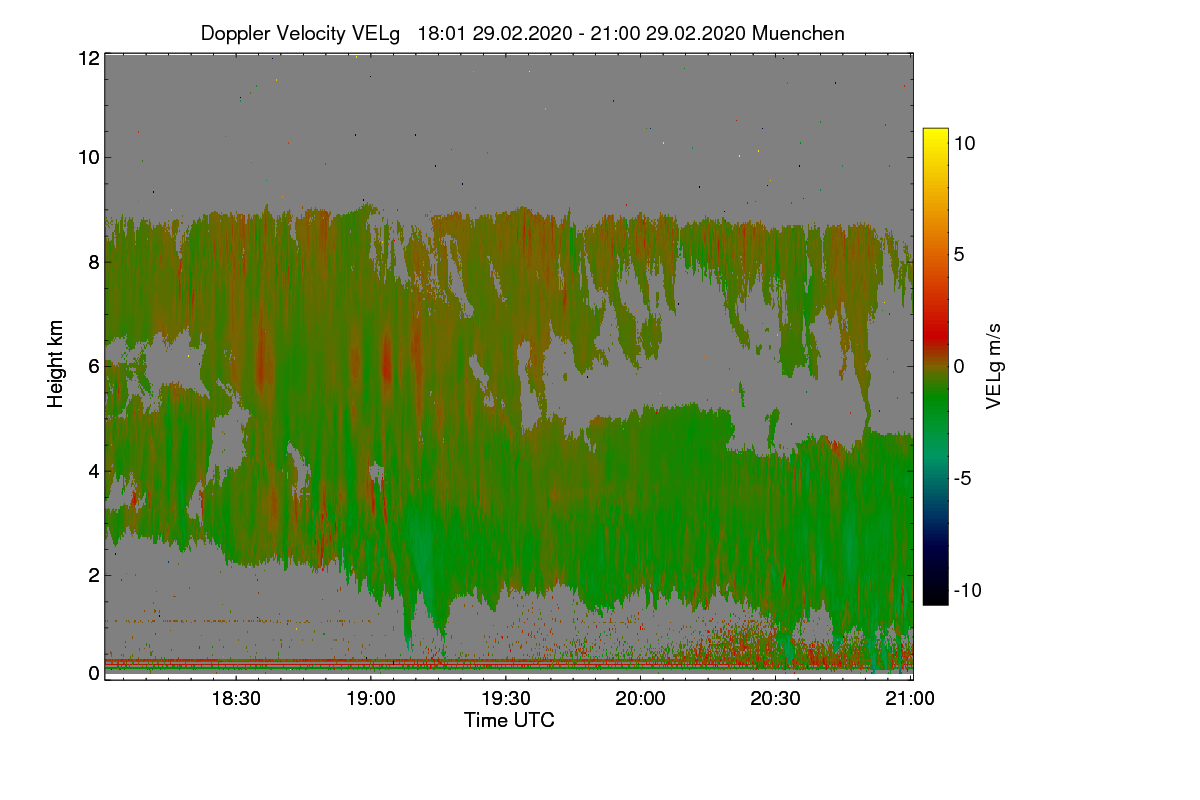Viewport: 1200px width, 800px height.
Task: Click the black bottom of the colorbar
Action: coord(935,598)
